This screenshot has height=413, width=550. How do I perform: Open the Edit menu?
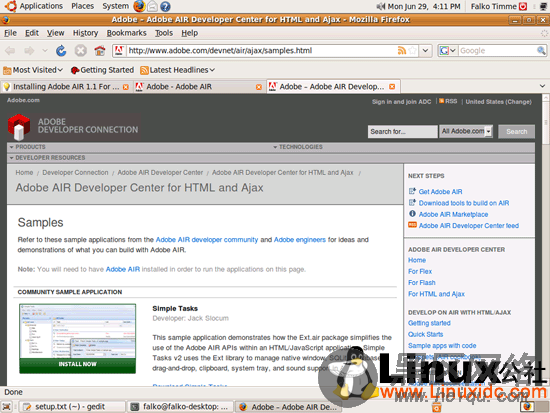point(32,33)
